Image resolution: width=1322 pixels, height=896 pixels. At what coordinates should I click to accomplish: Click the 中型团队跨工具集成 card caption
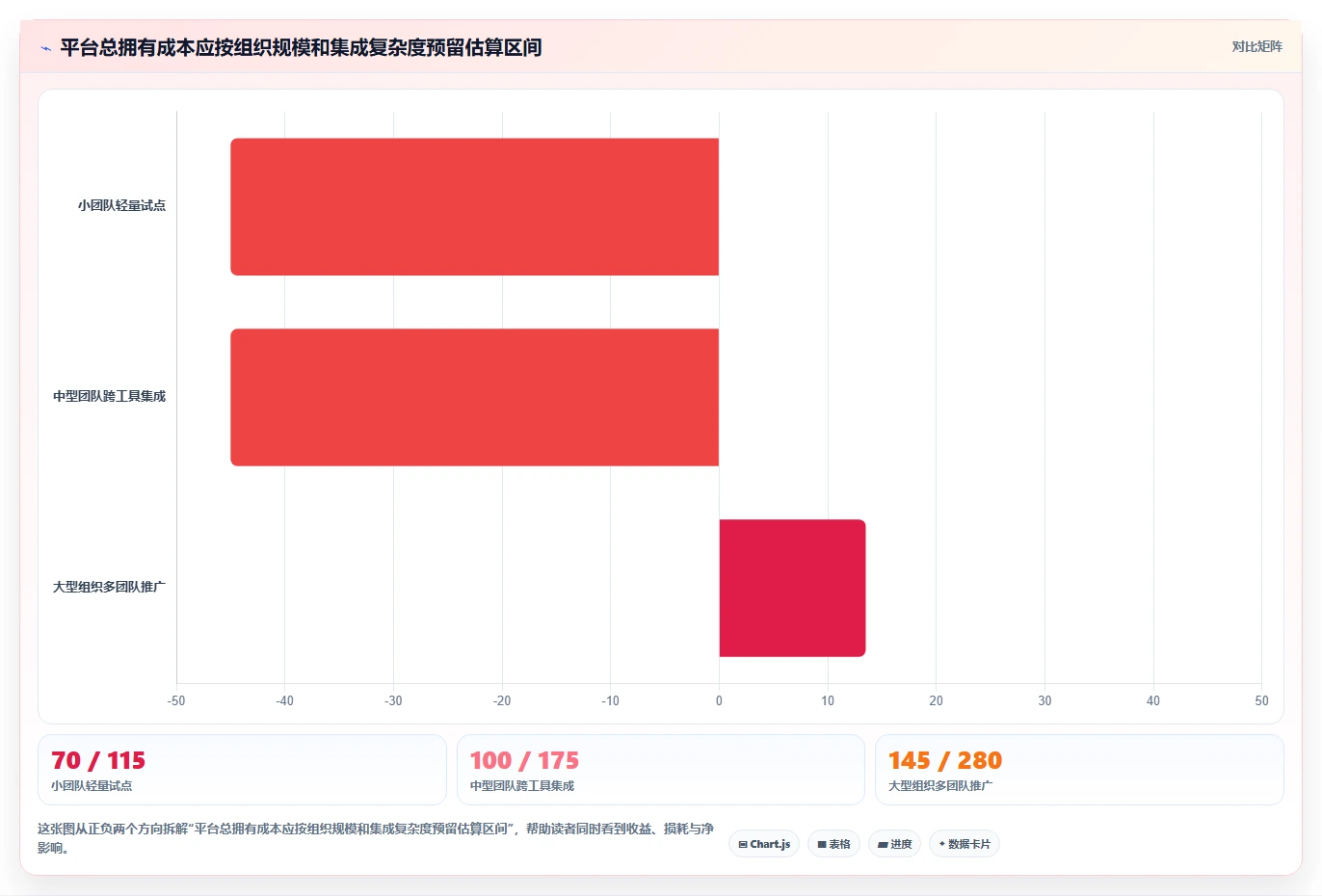tap(522, 786)
